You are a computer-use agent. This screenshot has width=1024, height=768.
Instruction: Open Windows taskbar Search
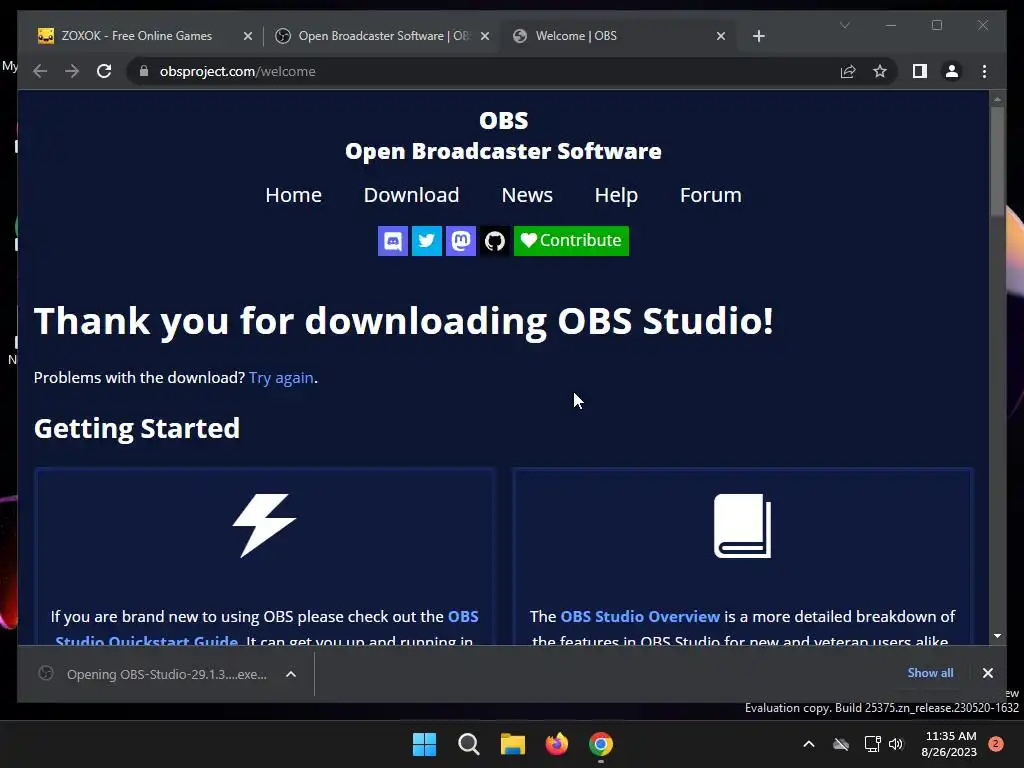(x=468, y=744)
